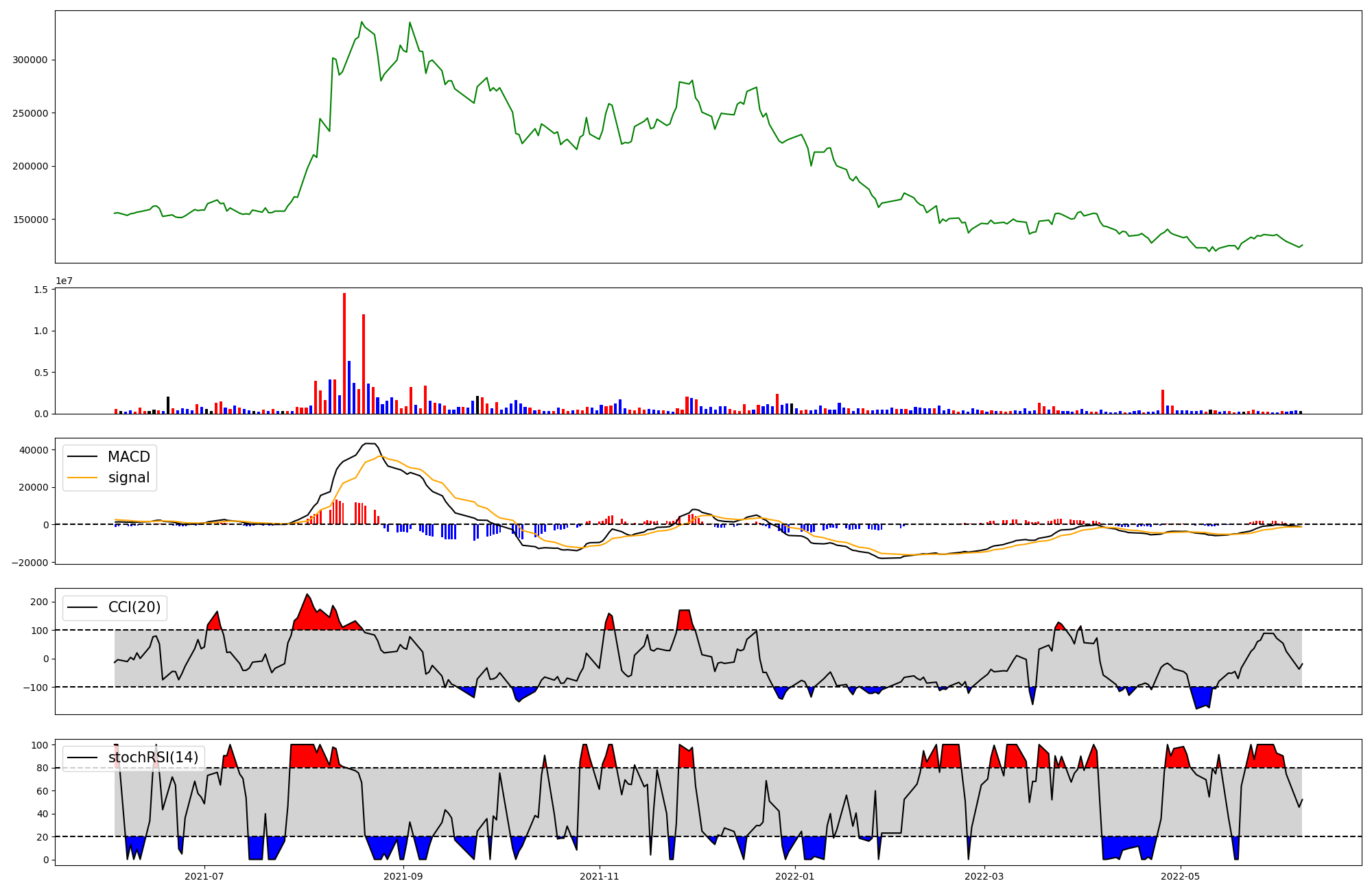The height and width of the screenshot is (892, 1372).
Task: Click the 1e7 volume scale label
Action: (64, 281)
